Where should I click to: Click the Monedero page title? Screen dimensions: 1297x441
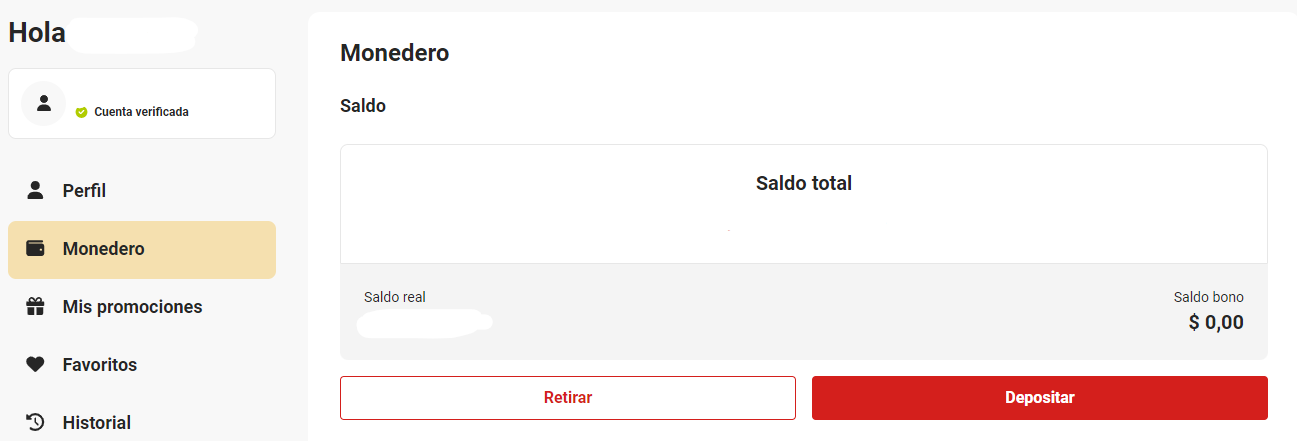[395, 53]
